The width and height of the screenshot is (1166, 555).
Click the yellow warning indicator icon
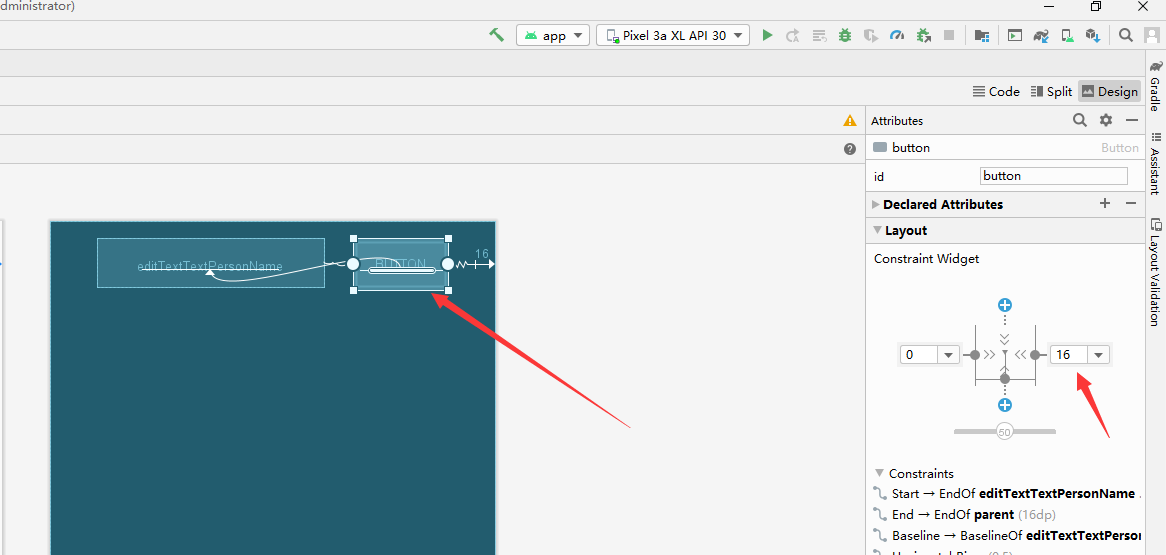click(x=850, y=120)
